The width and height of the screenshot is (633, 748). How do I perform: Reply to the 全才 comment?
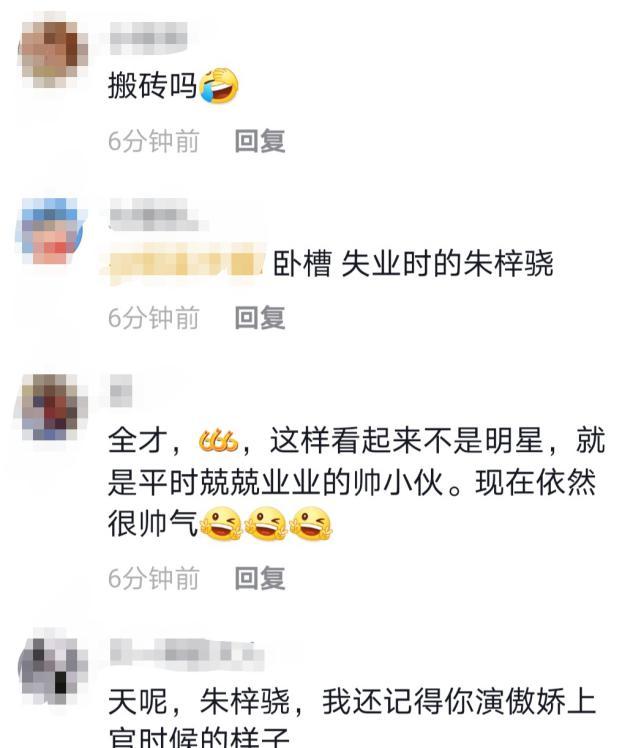pyautogui.click(x=260, y=578)
